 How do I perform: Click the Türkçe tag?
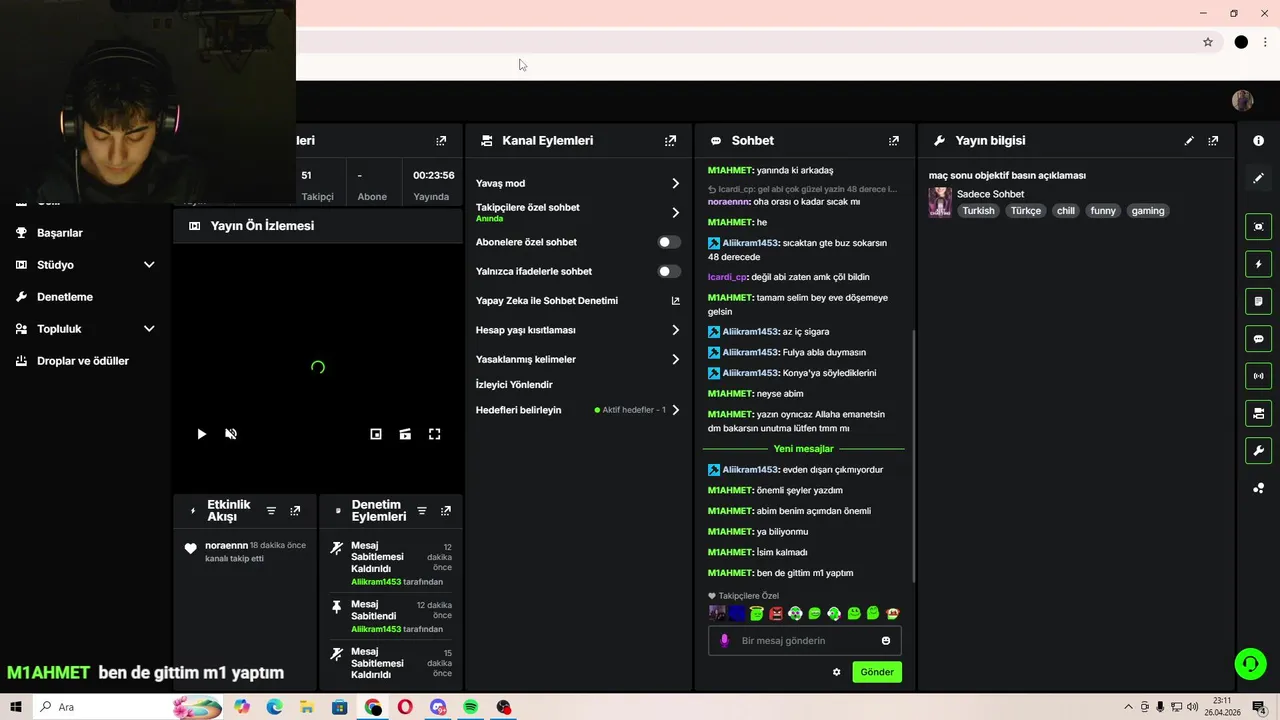[x=1025, y=211]
